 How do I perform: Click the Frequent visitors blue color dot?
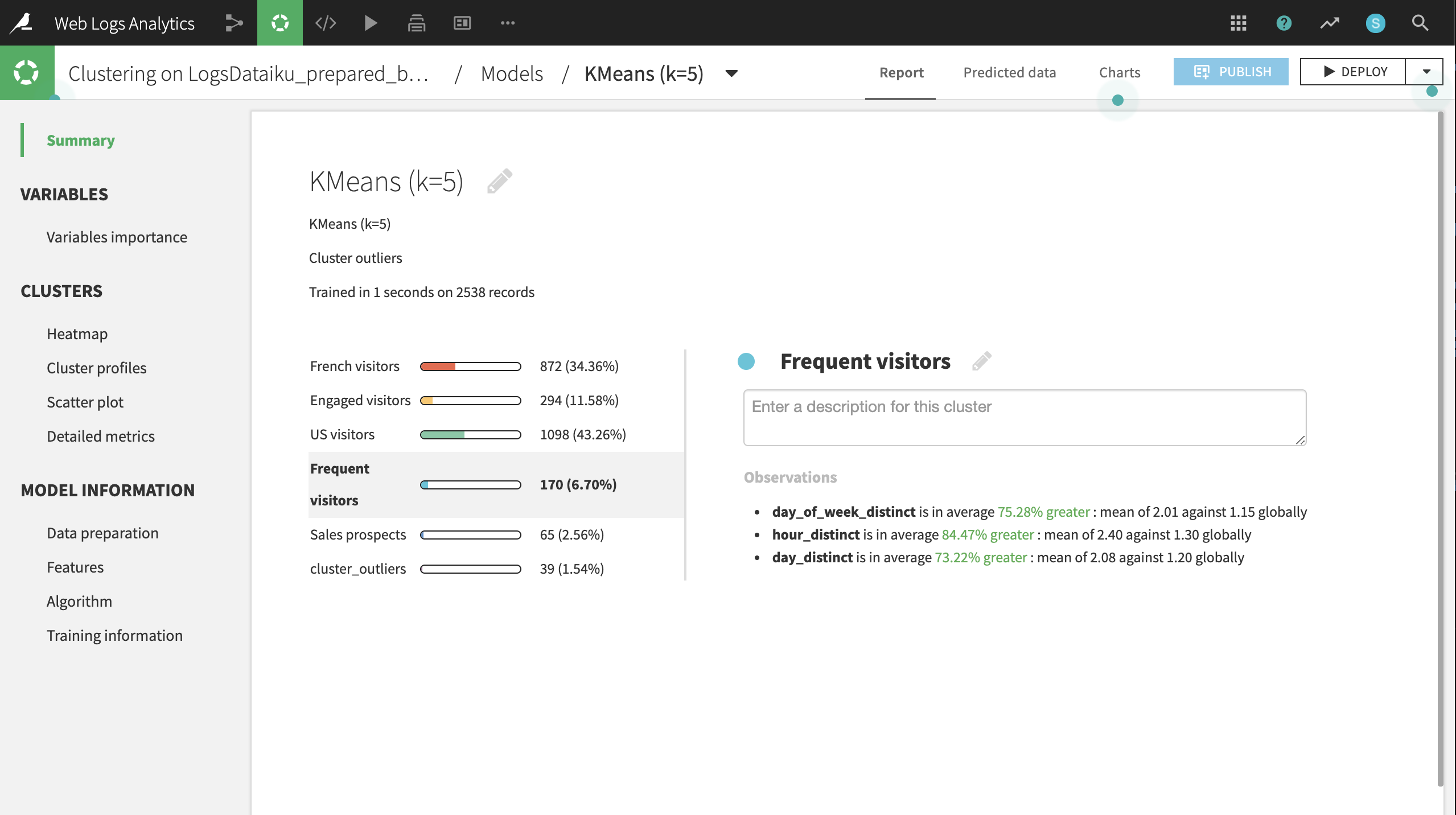pyautogui.click(x=746, y=361)
